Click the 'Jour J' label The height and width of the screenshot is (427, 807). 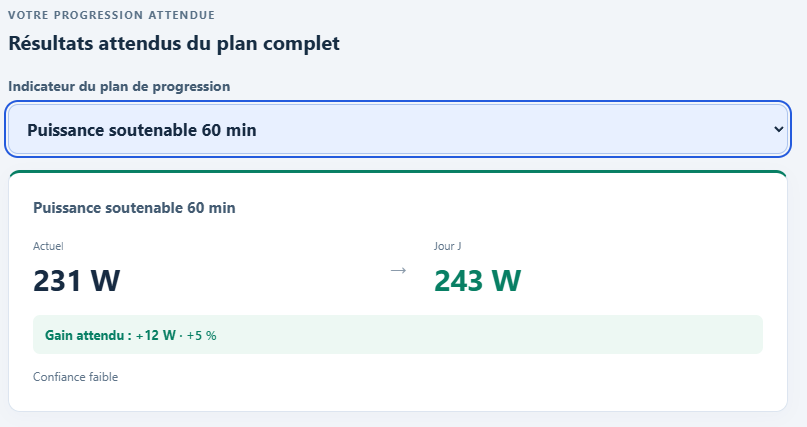point(447,246)
